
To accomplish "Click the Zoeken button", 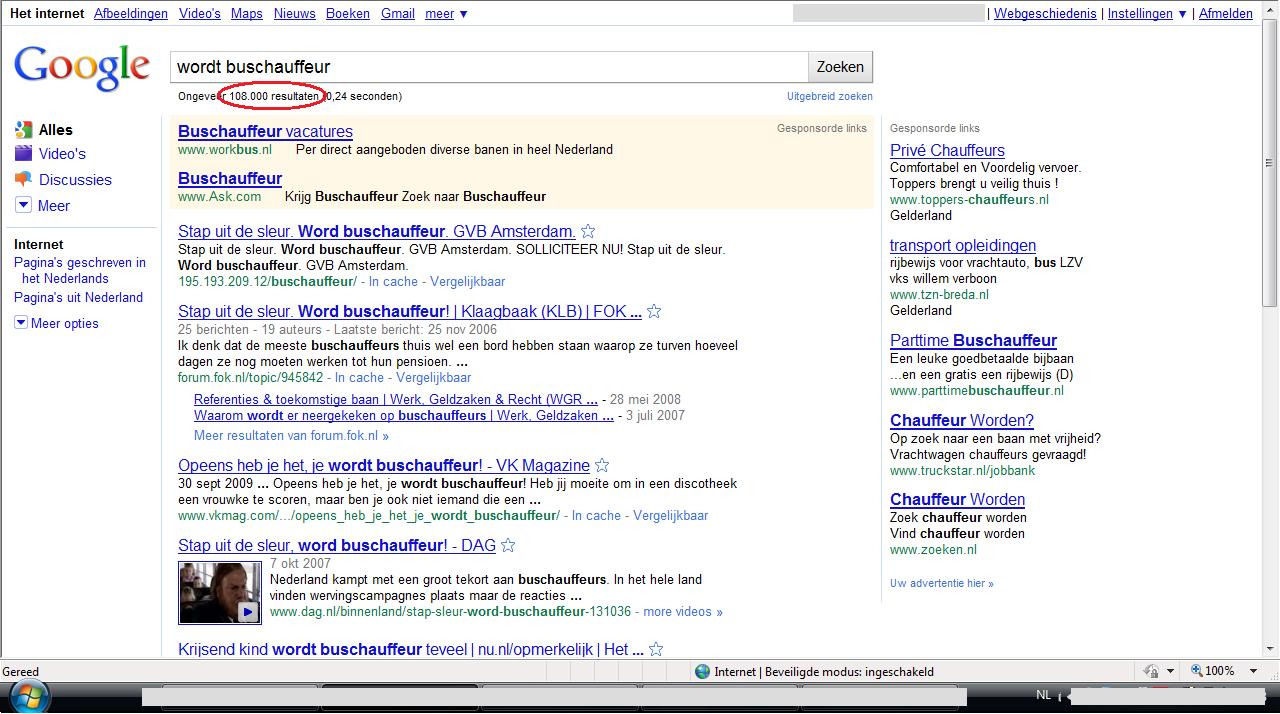I will pos(840,67).
